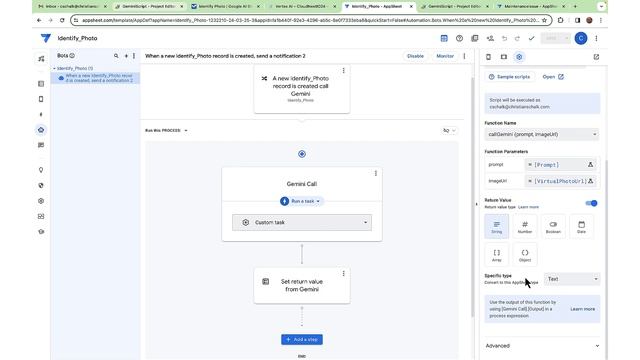Add a new bot with plus icon
Screen dimensions: 640x360
pyautogui.click(x=126, y=56)
